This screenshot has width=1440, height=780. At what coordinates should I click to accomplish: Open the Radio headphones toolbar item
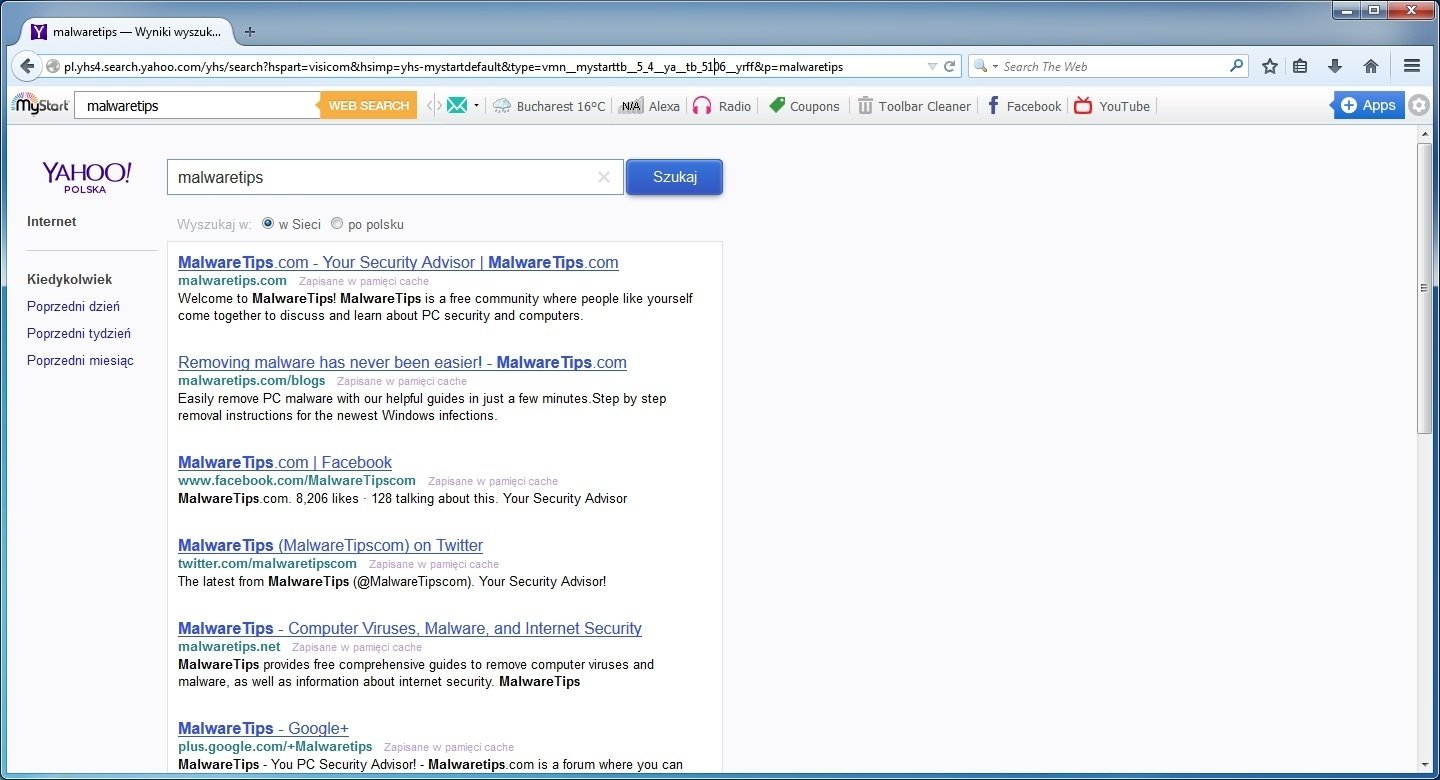tap(721, 106)
